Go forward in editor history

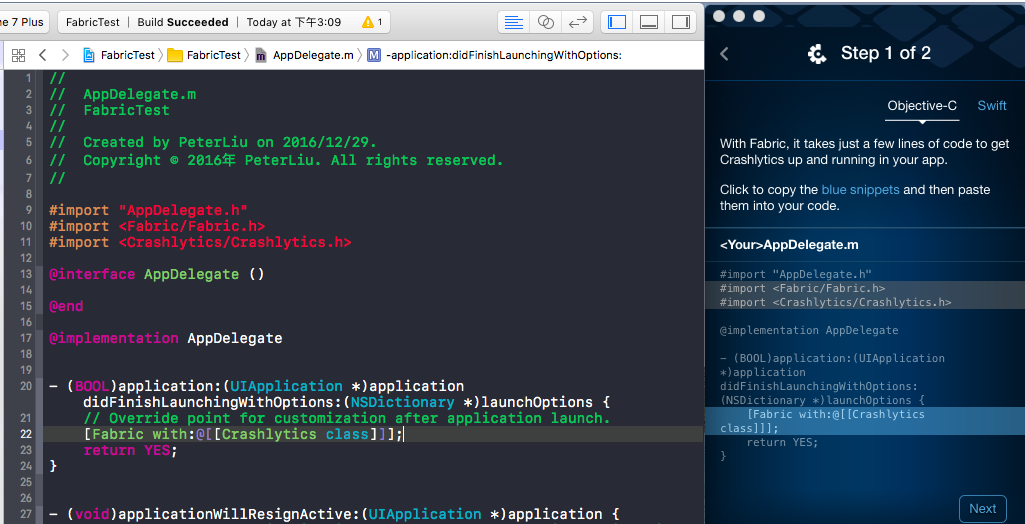(x=65, y=55)
